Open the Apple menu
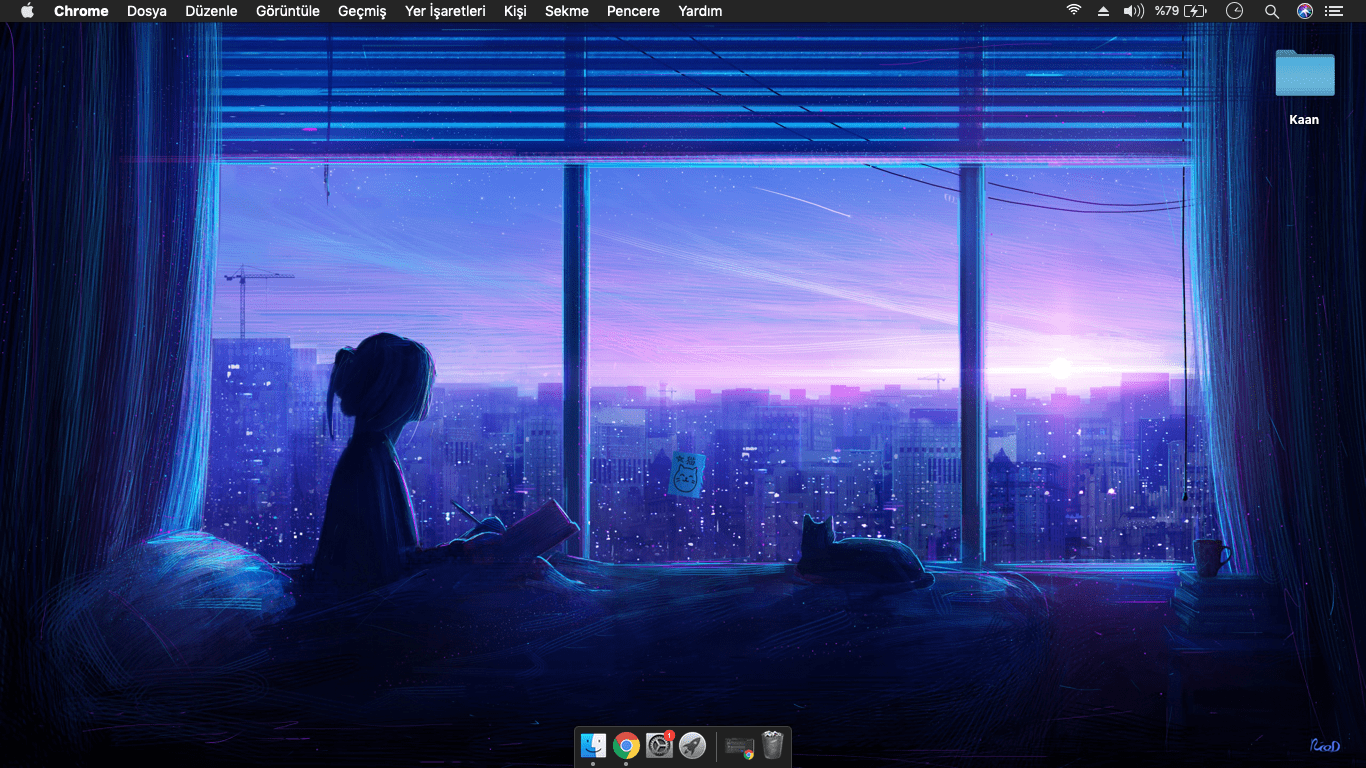Viewport: 1366px width, 768px height. (27, 11)
